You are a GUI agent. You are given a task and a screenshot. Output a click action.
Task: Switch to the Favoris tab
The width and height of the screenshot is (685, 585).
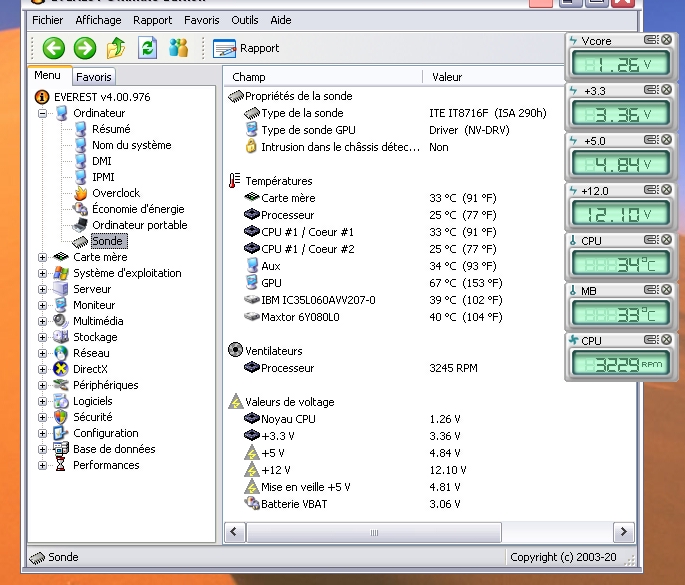click(94, 76)
